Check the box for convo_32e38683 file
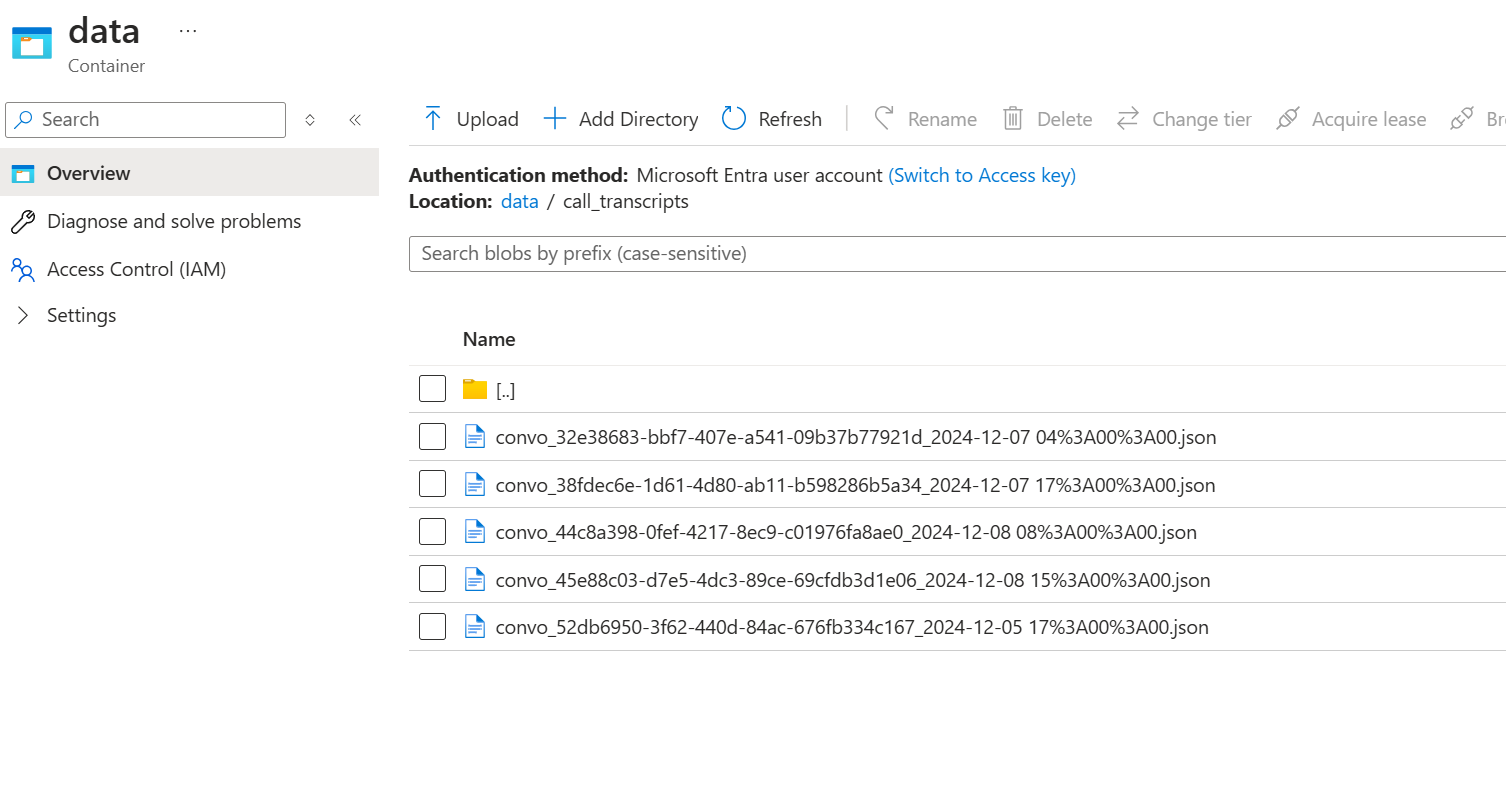Viewport: 1506px width, 793px height. (432, 437)
